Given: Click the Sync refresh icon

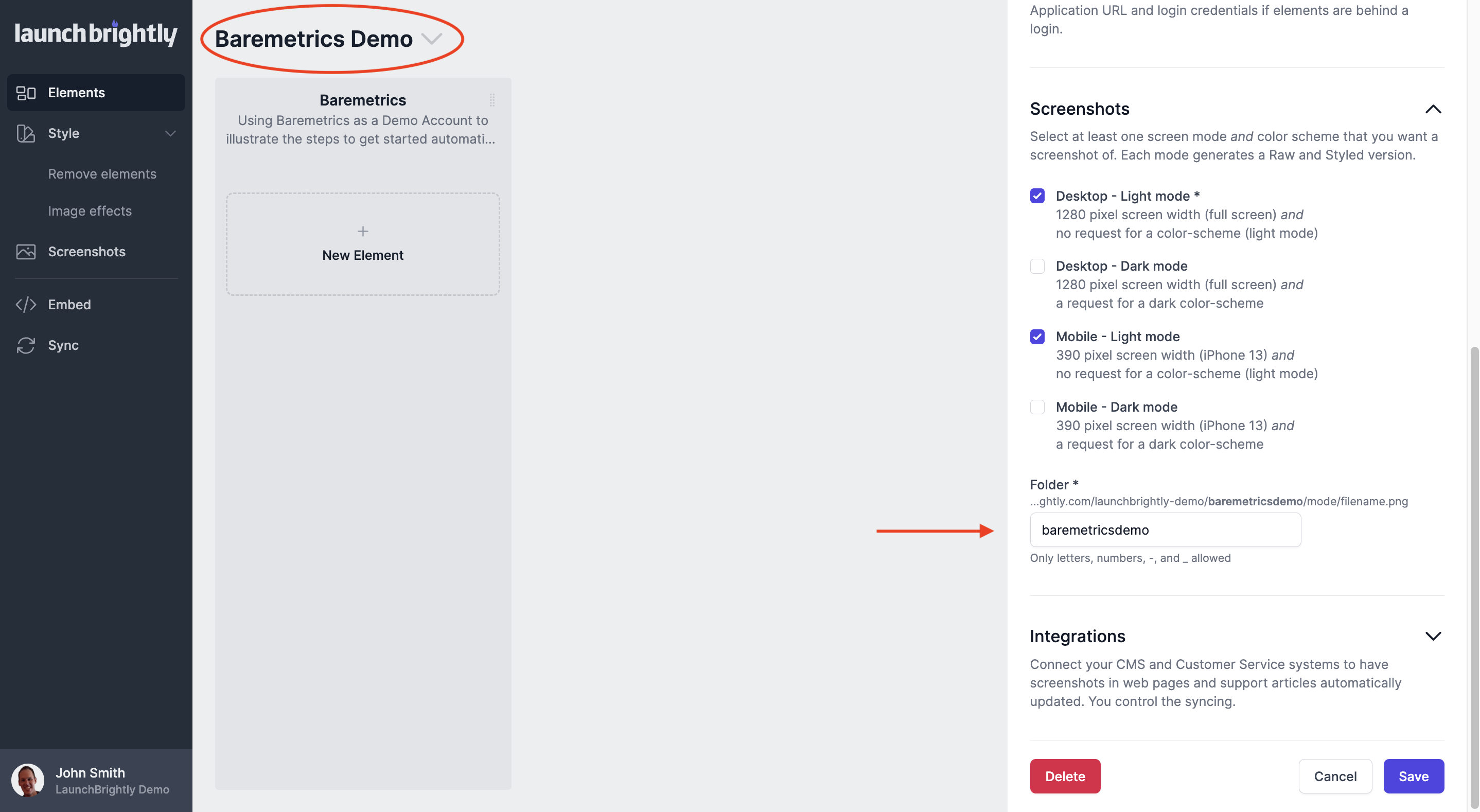Looking at the screenshot, I should point(26,345).
